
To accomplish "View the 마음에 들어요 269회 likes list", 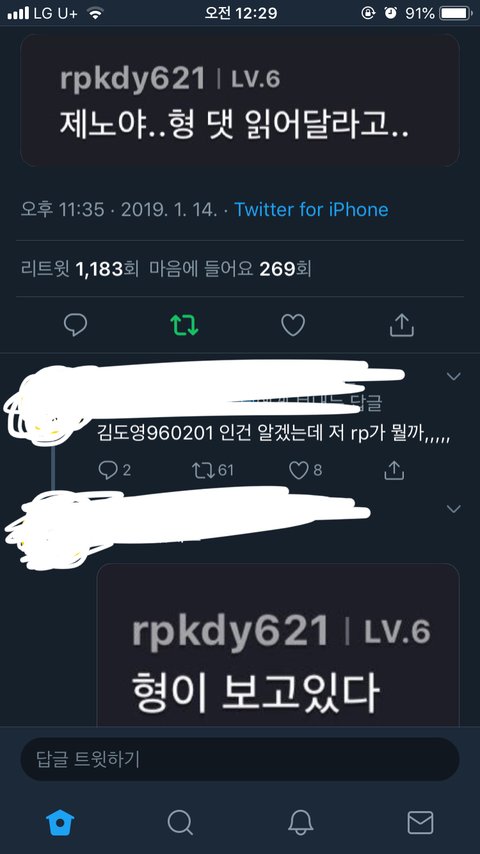I will [230, 269].
